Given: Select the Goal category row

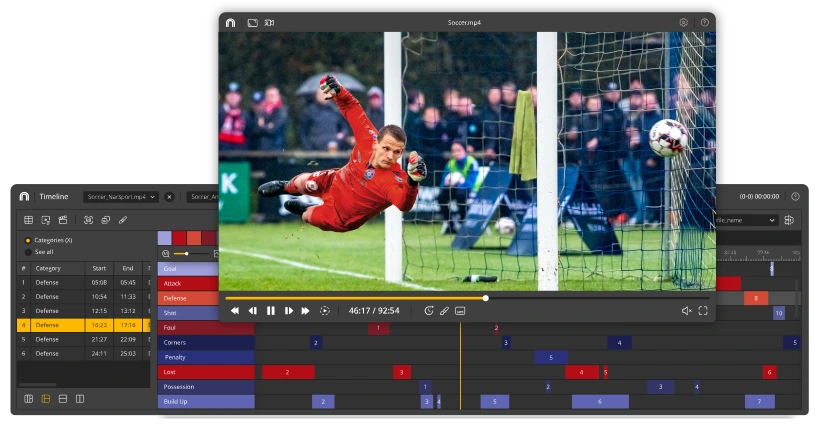Looking at the screenshot, I should [x=187, y=269].
